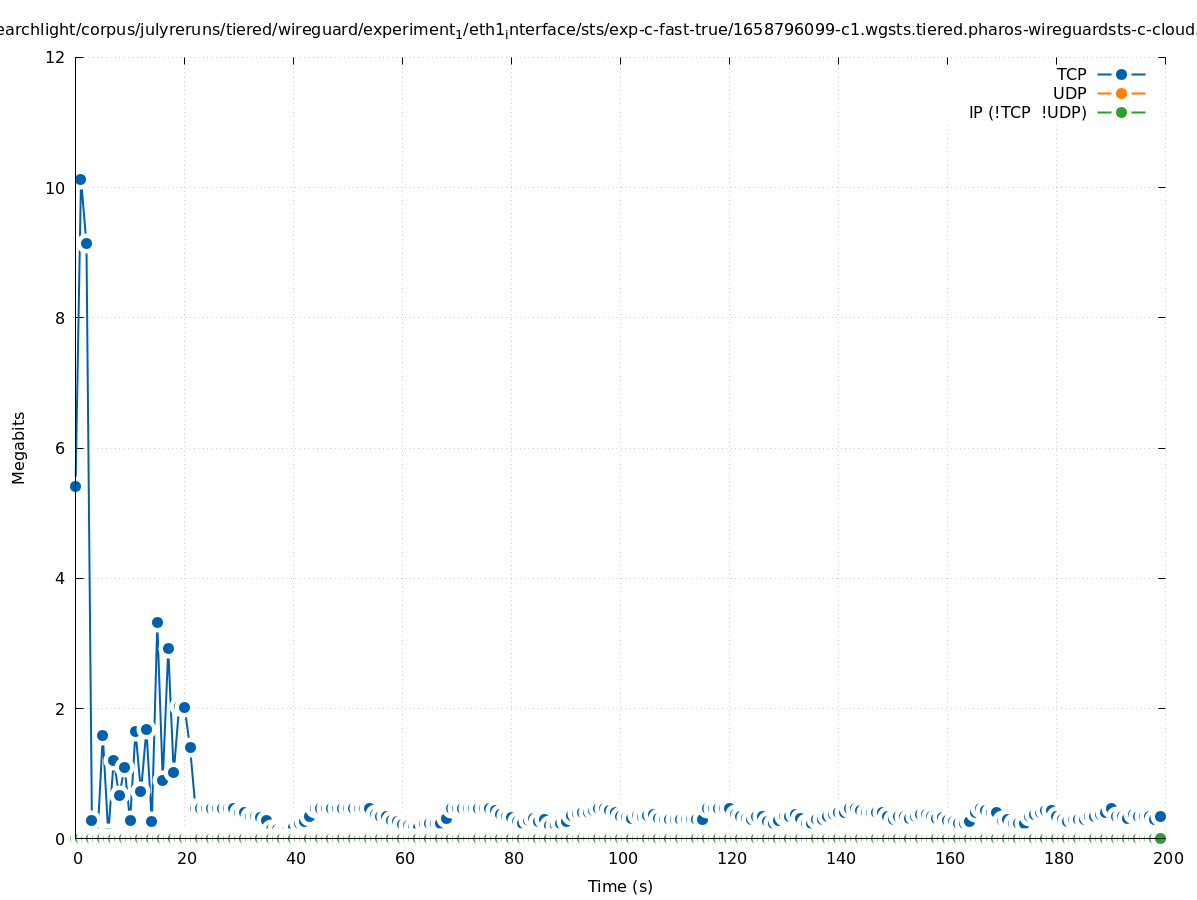Click the 100 tick label on the time axis
Viewport: 1197px width, 900px height.
pos(622,858)
